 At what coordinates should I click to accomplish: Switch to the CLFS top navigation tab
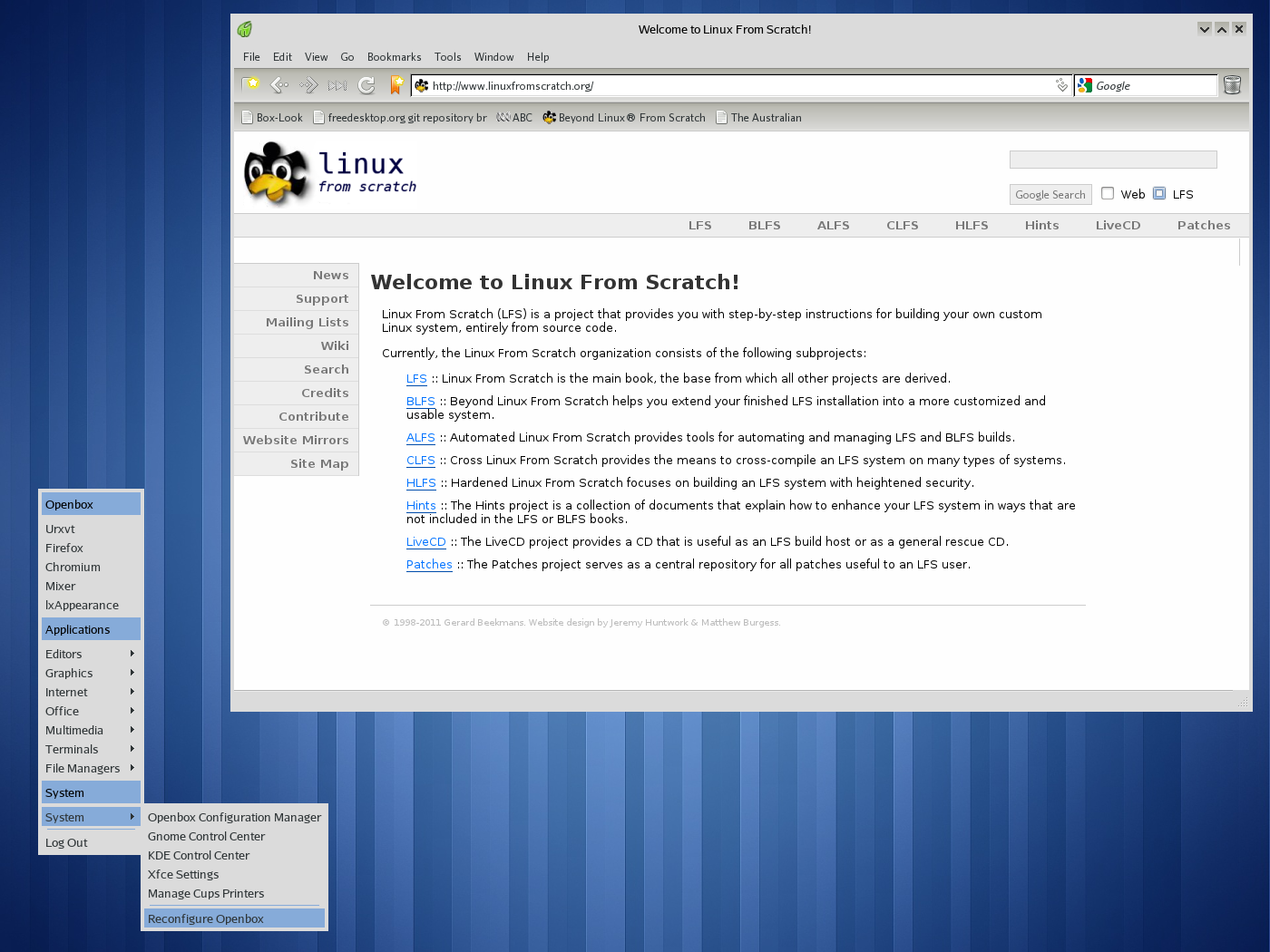[903, 226]
